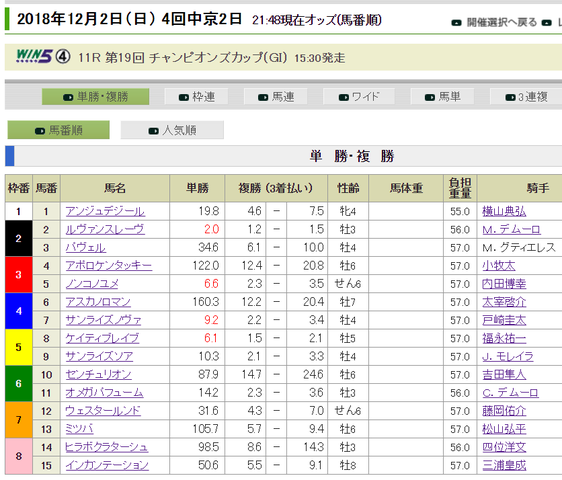
Task: Click the 性齢 column header
Action: tap(348, 188)
